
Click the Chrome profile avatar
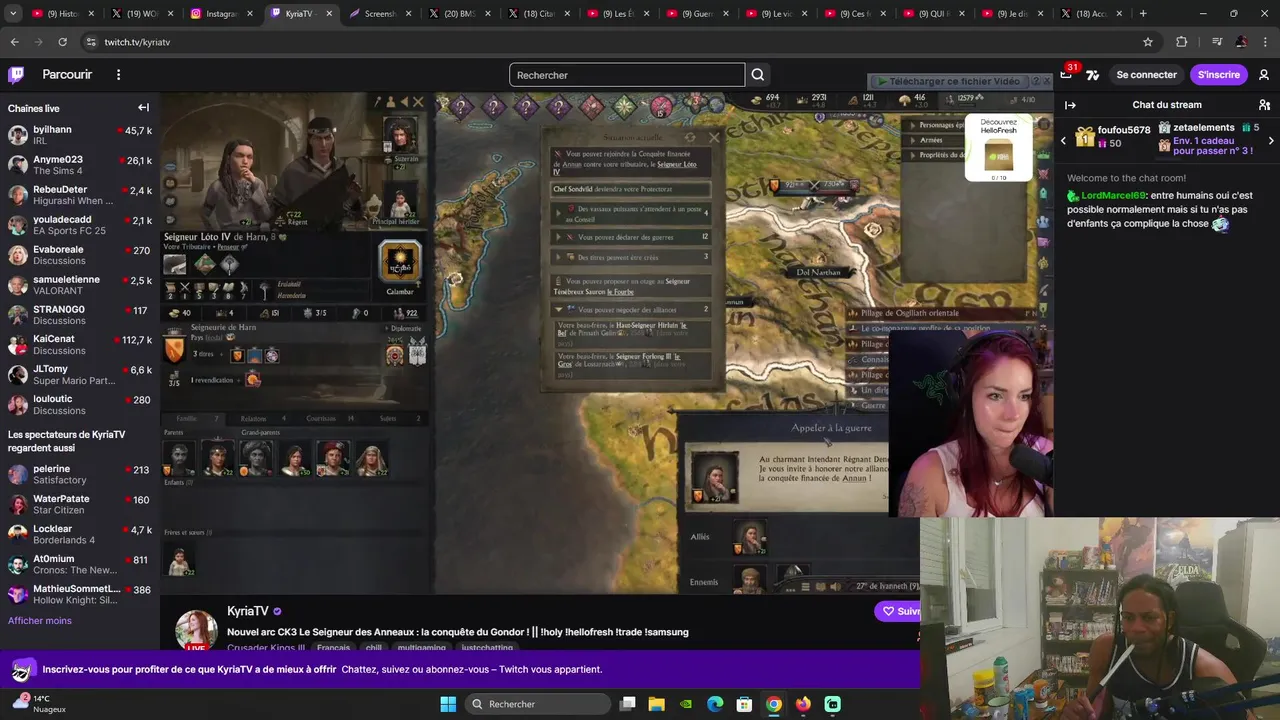(1241, 42)
